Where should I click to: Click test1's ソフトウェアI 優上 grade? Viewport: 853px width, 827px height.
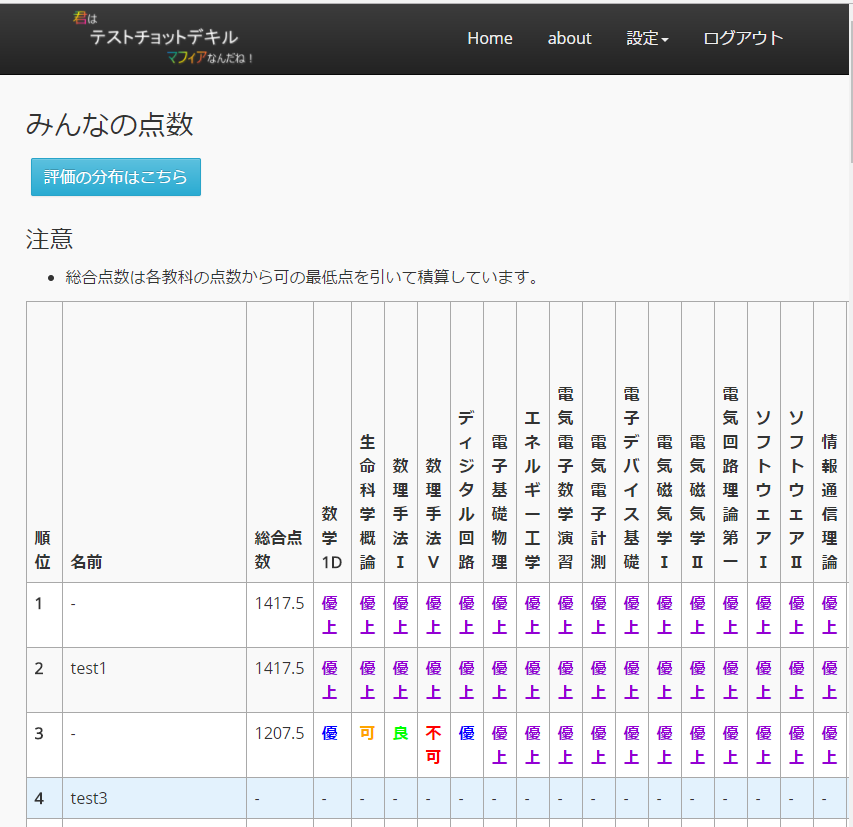tap(763, 680)
